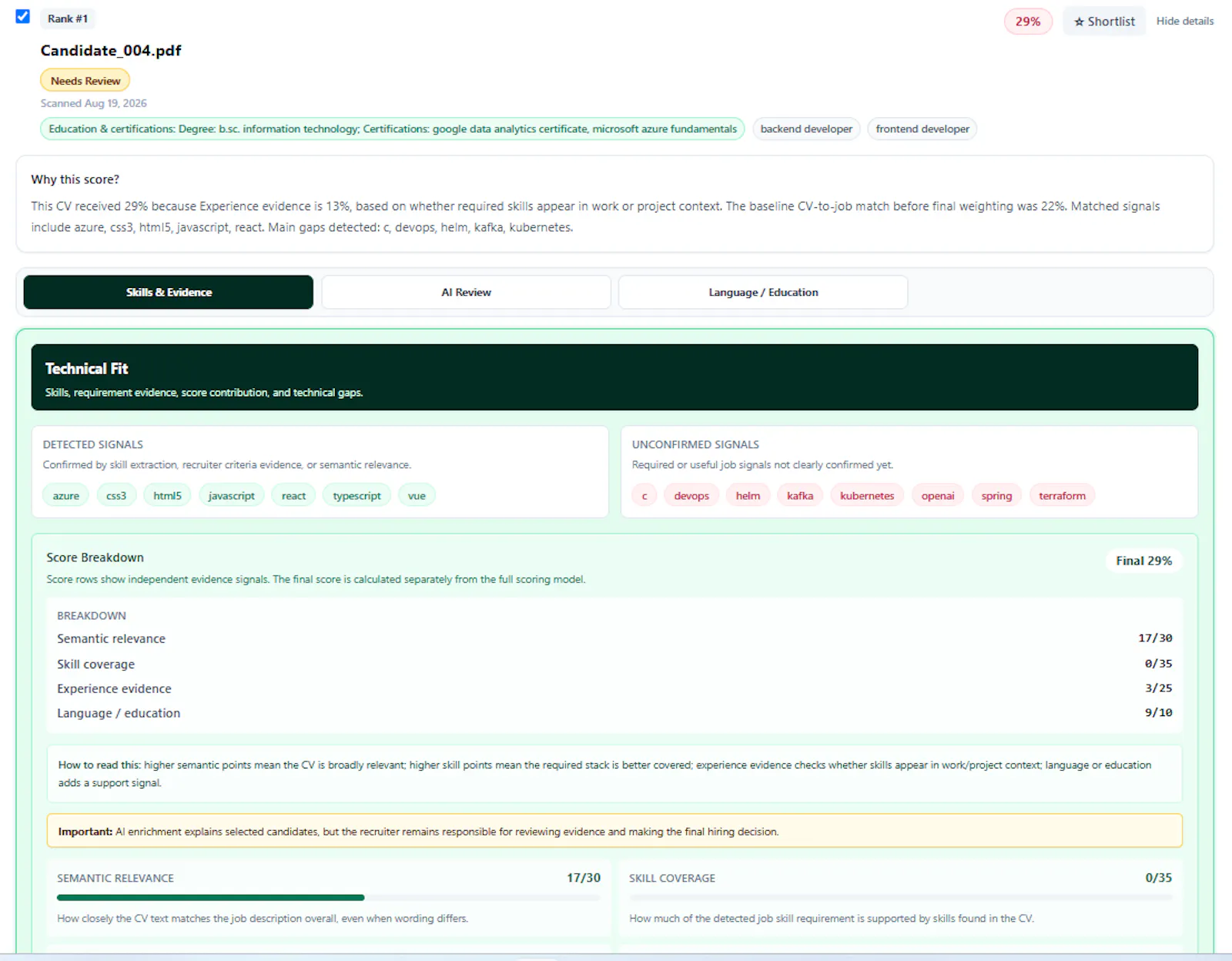1232x961 pixels.
Task: Click the kafka unconfirmed signal chip
Action: coord(800,496)
